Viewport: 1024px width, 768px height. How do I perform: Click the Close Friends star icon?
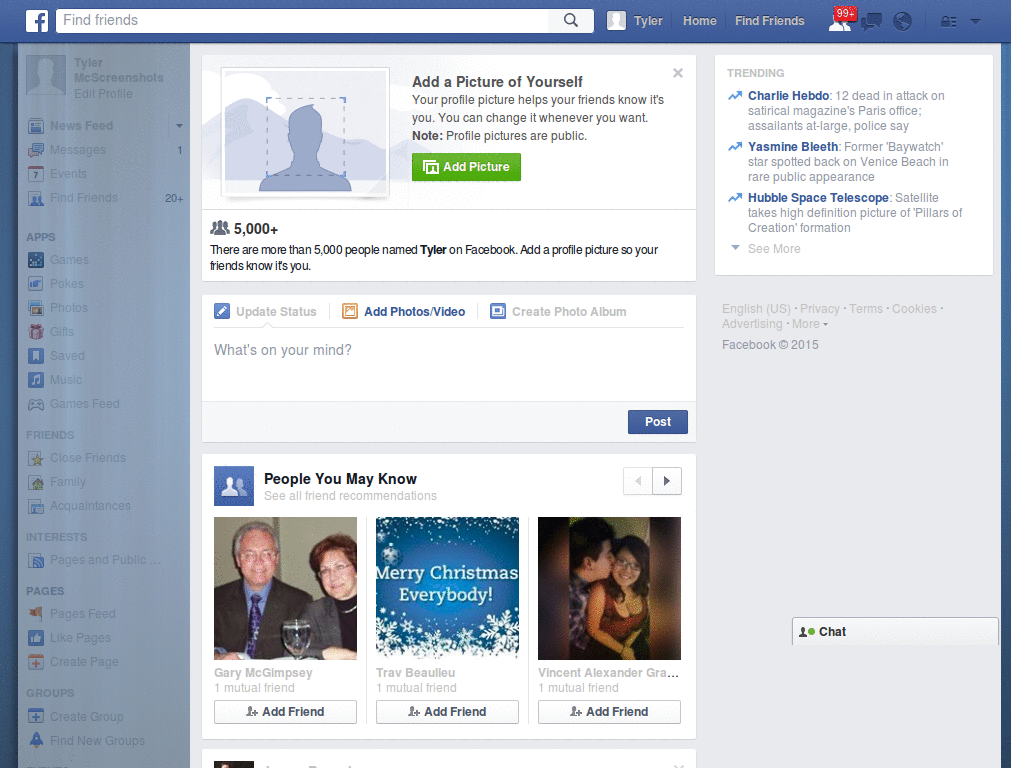pyautogui.click(x=36, y=458)
